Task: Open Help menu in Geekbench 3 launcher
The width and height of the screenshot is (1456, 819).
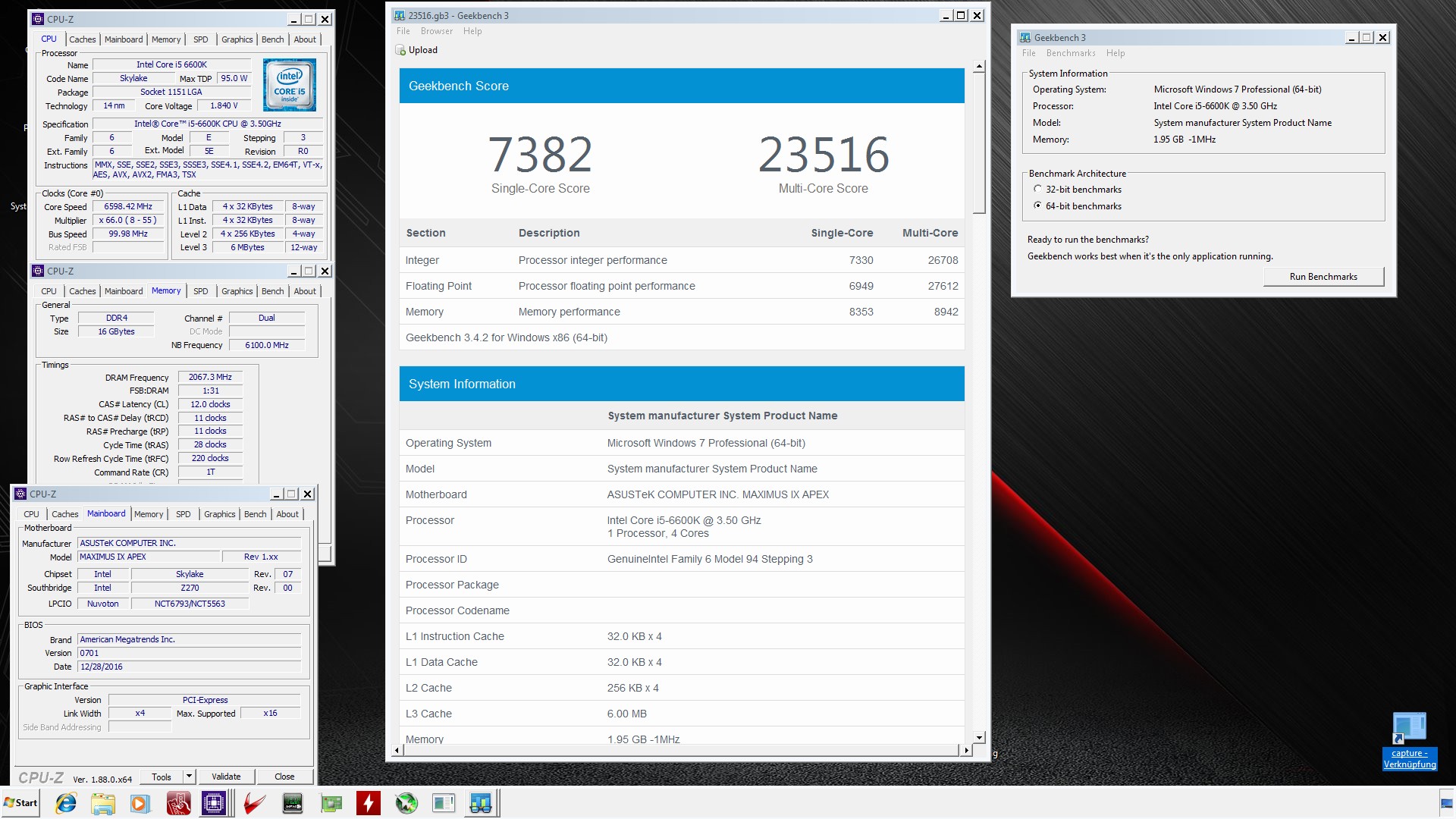Action: click(1116, 53)
